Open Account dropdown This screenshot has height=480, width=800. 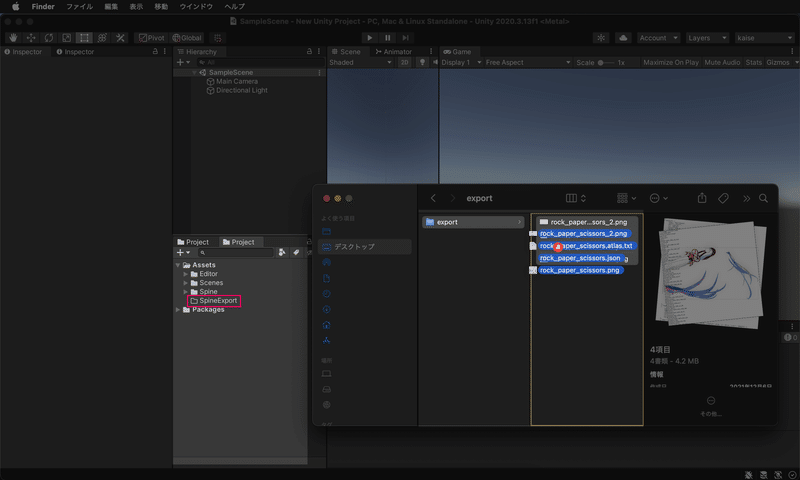click(x=659, y=38)
